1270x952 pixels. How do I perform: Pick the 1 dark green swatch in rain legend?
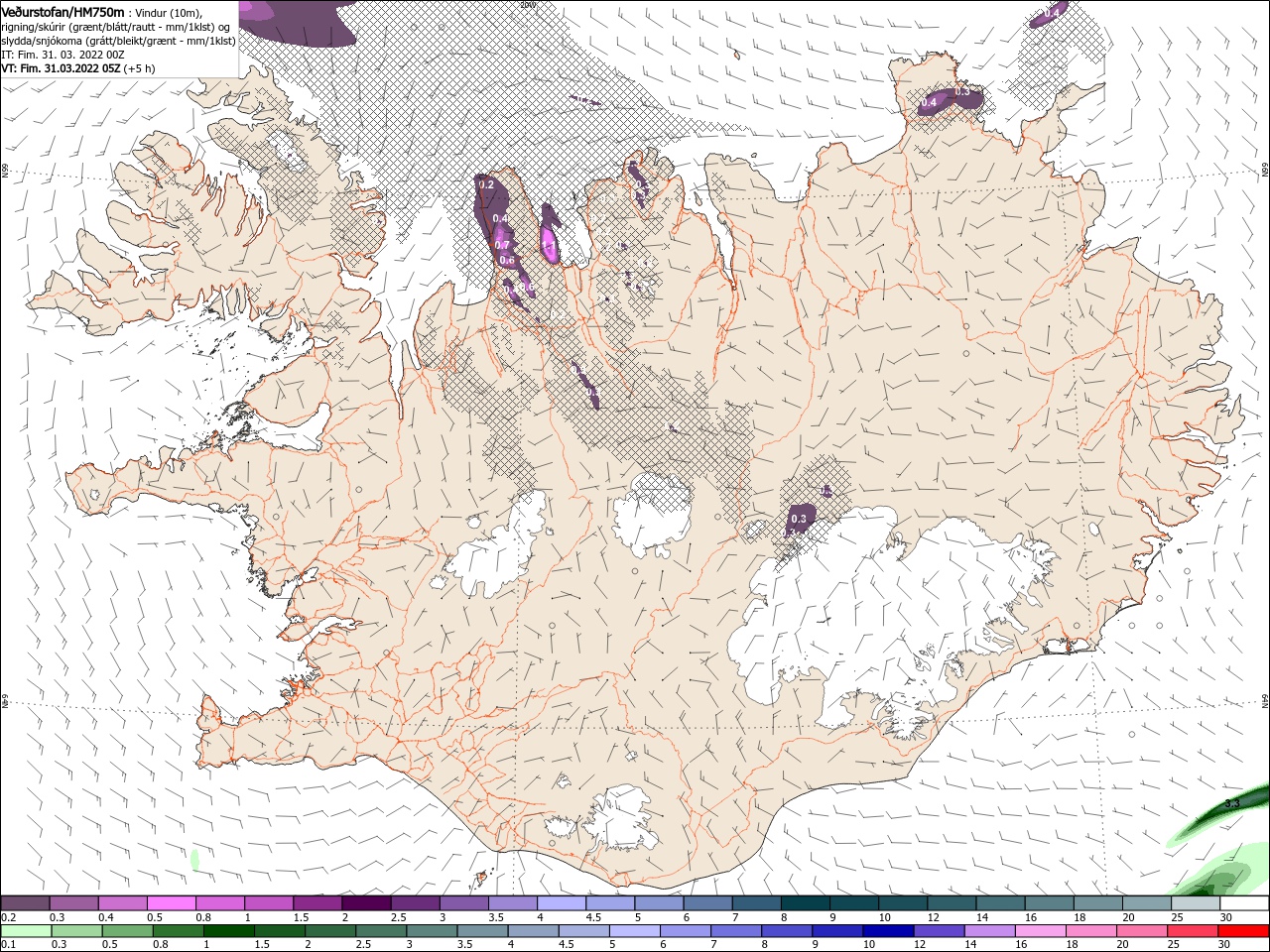coord(229,930)
